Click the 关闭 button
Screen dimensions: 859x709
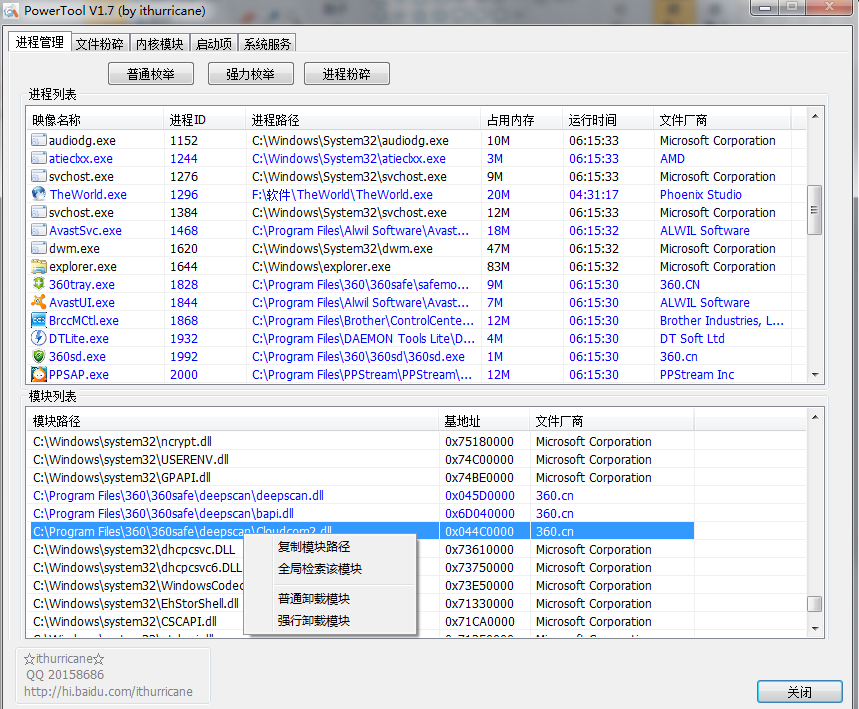pos(799,692)
